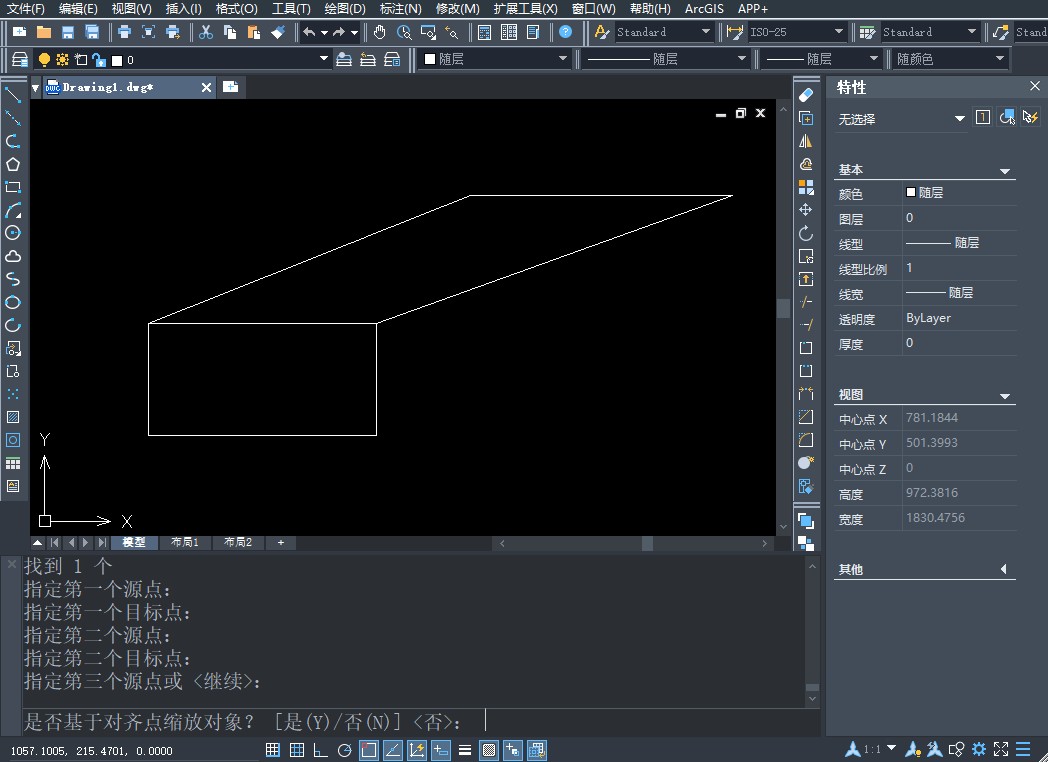The width and height of the screenshot is (1048, 762).
Task: Select the Mirror tool
Action: [x=806, y=141]
